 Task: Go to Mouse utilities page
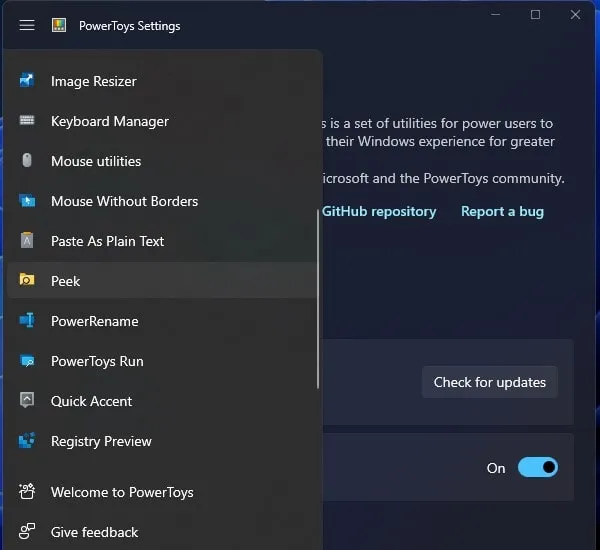pyautogui.click(x=163, y=161)
